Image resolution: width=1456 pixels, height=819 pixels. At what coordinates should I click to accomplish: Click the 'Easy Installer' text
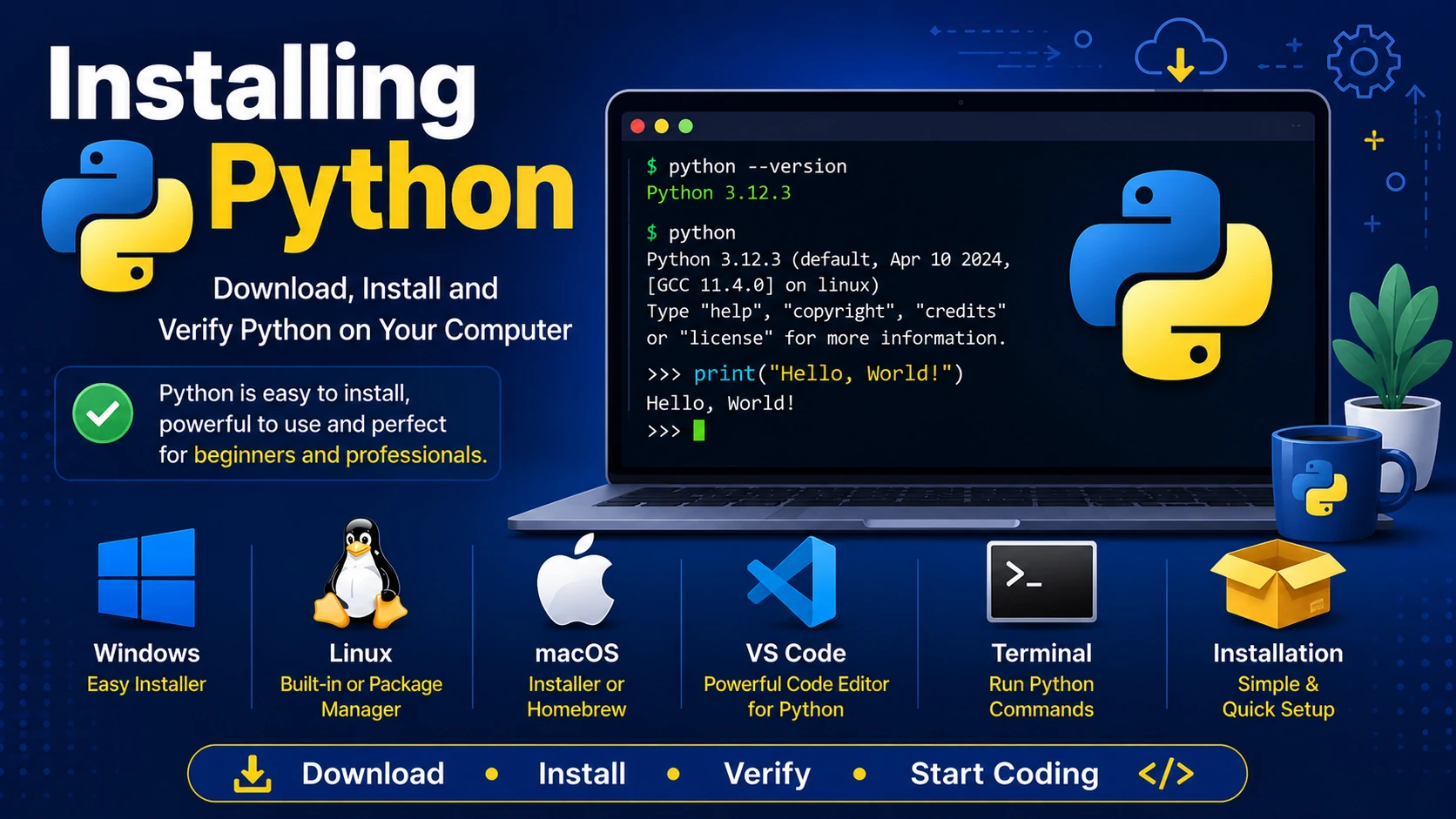[x=146, y=684]
